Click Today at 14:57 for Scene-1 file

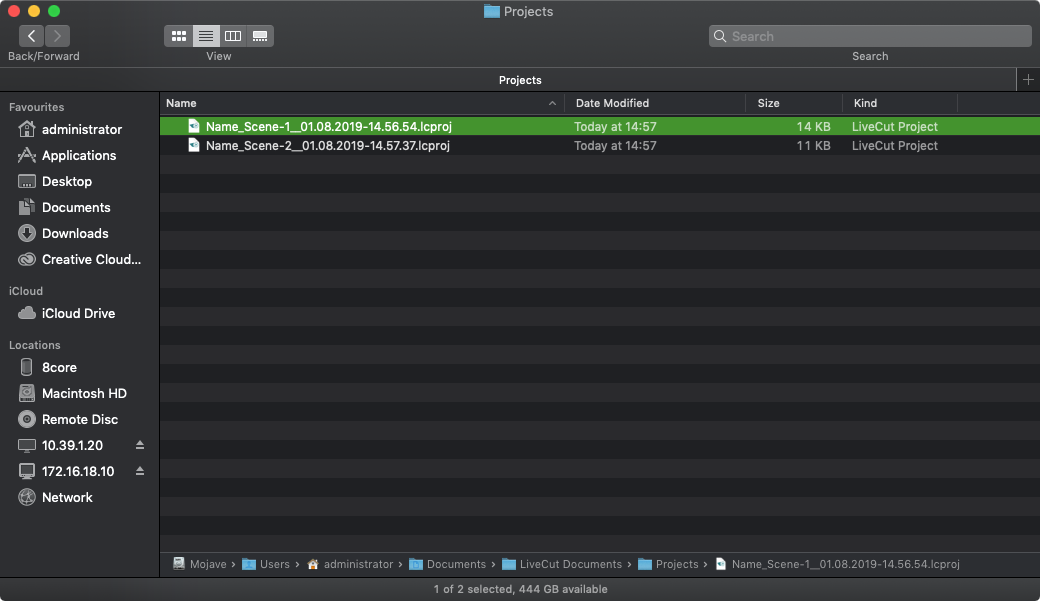615,126
